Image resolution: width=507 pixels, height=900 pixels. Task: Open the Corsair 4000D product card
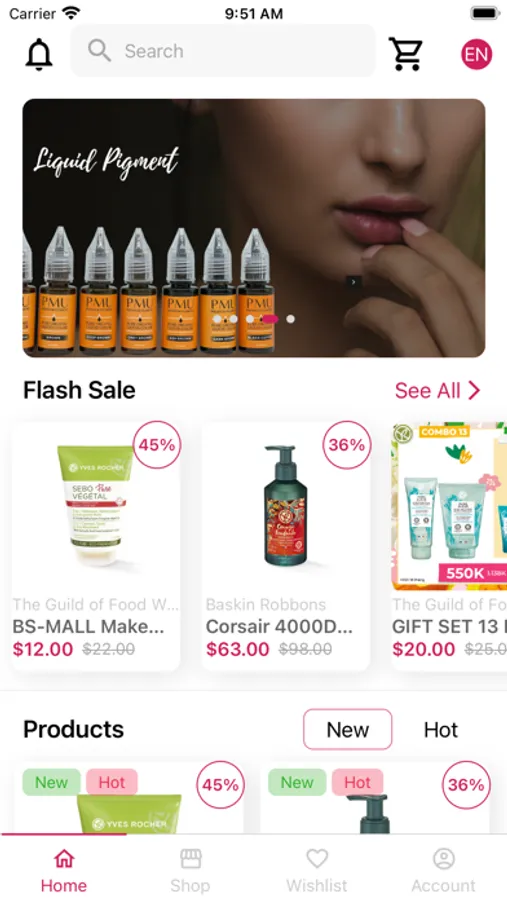click(285, 546)
